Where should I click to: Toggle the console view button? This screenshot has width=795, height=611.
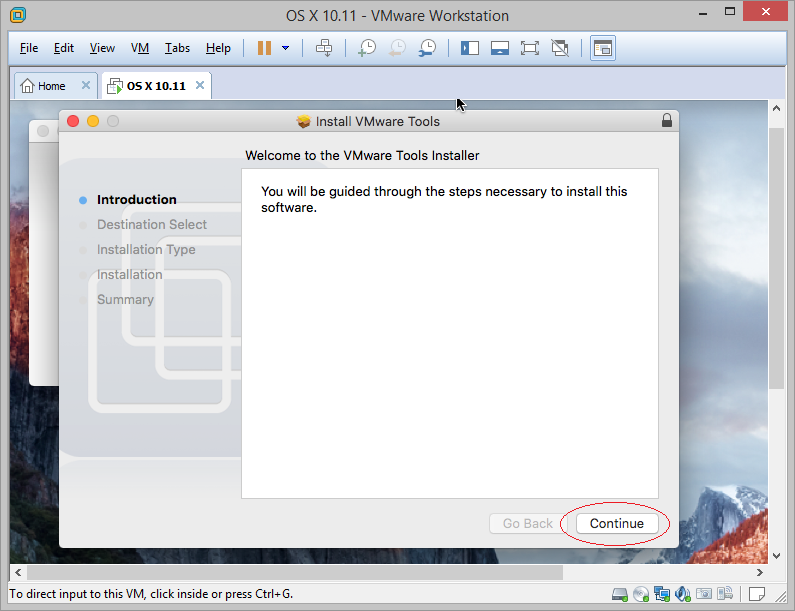click(603, 48)
